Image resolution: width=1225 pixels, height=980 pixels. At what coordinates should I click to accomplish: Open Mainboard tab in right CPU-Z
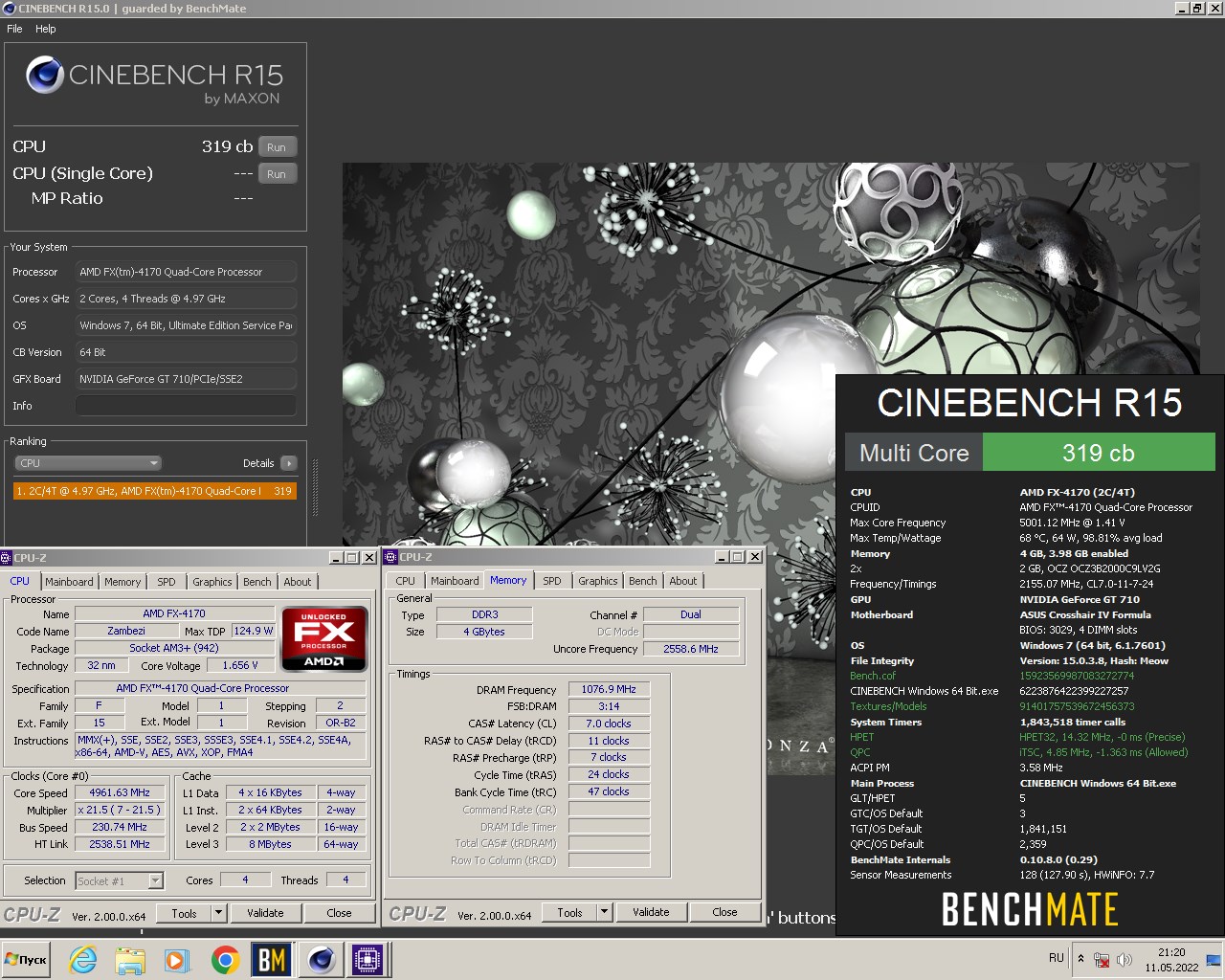click(x=455, y=581)
